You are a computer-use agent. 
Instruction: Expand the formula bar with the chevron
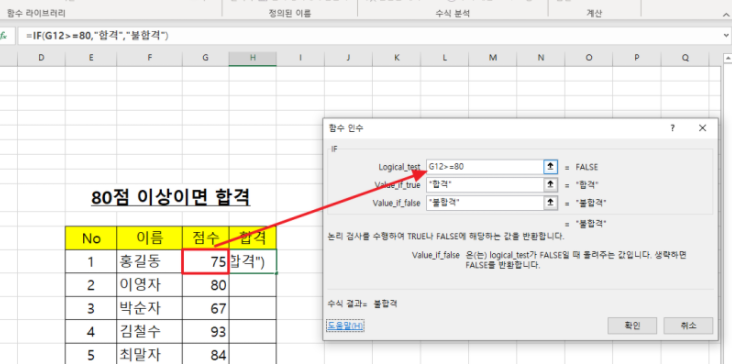tap(726, 35)
